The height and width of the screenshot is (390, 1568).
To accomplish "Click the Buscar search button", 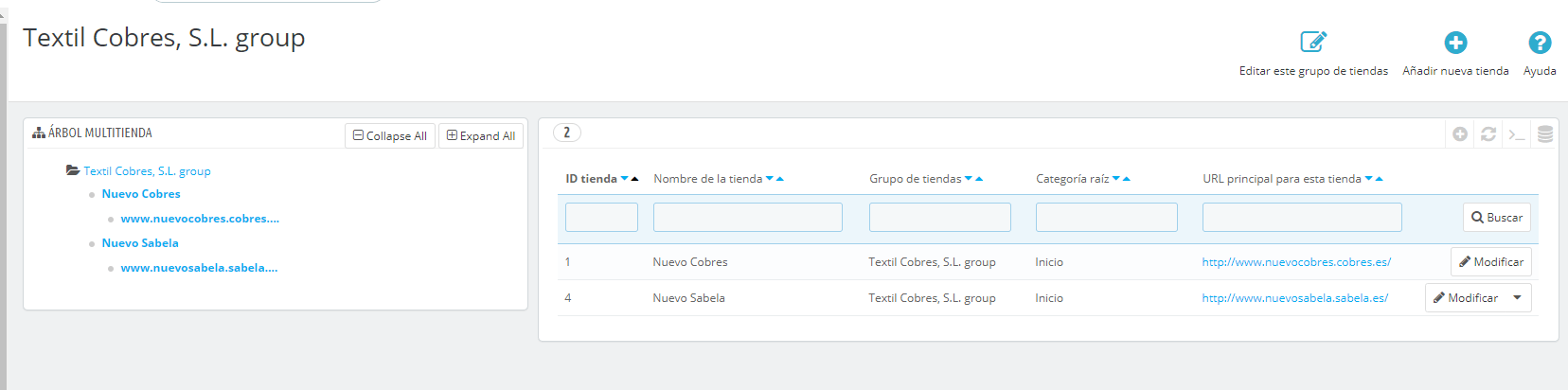I will coord(1497,218).
